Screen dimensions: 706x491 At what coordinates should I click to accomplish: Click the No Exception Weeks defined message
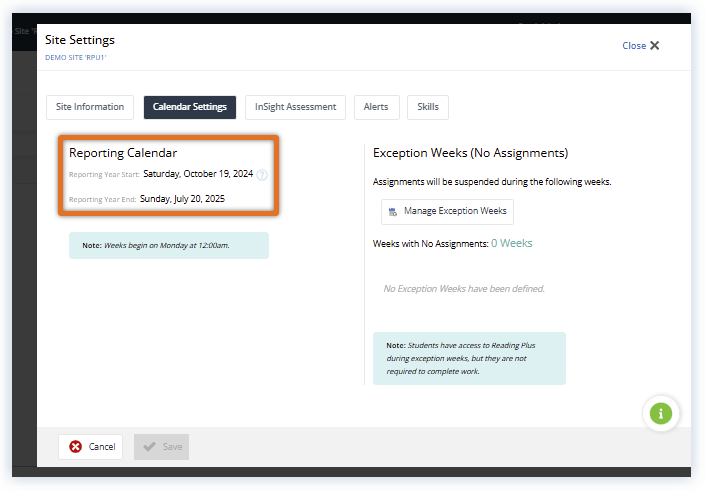[464, 289]
